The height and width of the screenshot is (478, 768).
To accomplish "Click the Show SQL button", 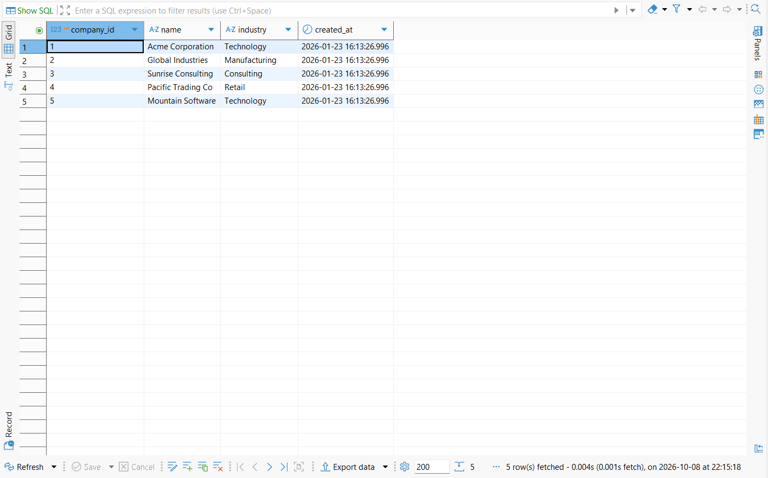I will [x=29, y=10].
